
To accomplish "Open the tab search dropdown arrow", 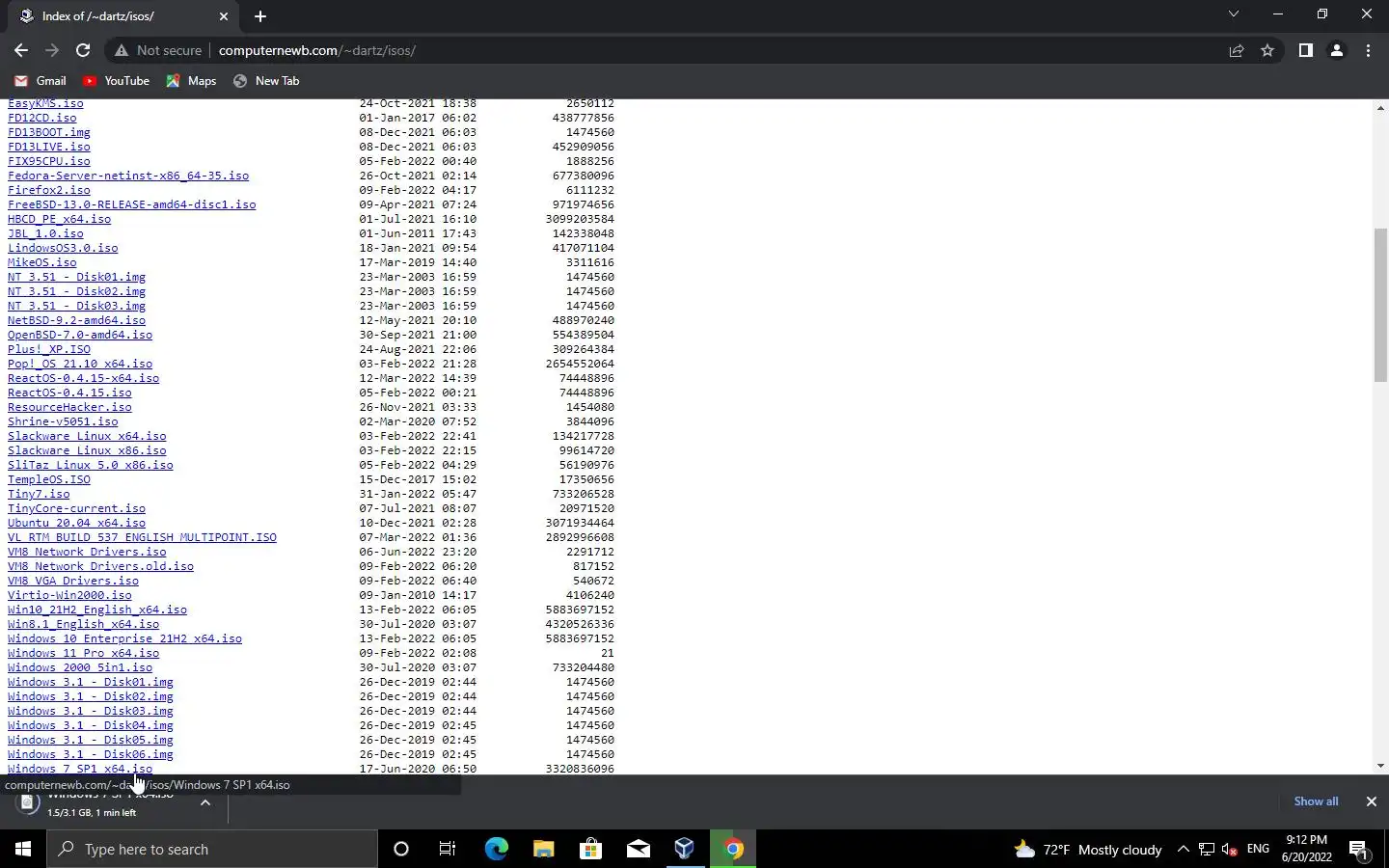I will click(1234, 14).
